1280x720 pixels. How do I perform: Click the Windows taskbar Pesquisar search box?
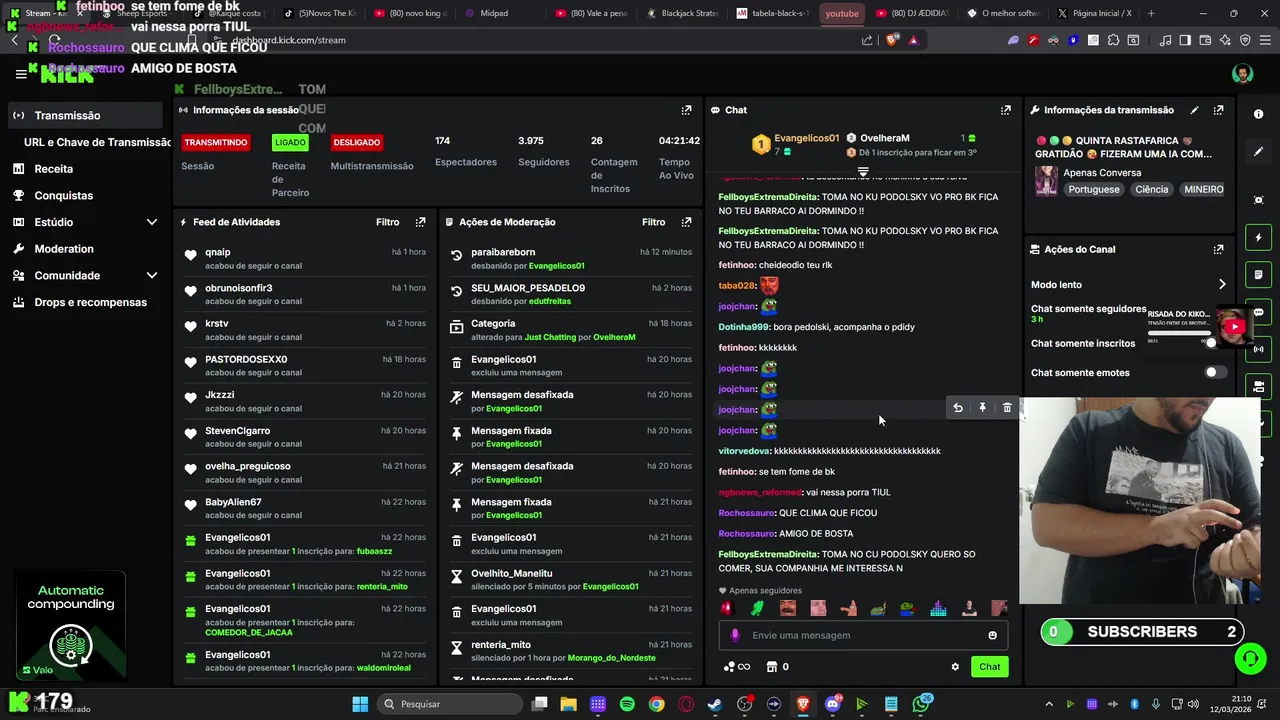coord(450,704)
